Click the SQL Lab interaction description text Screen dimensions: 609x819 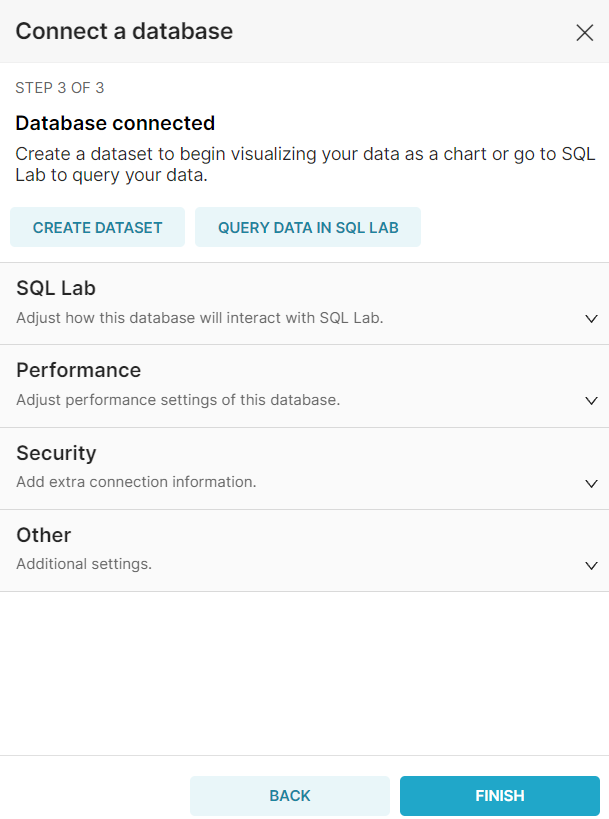point(200,318)
